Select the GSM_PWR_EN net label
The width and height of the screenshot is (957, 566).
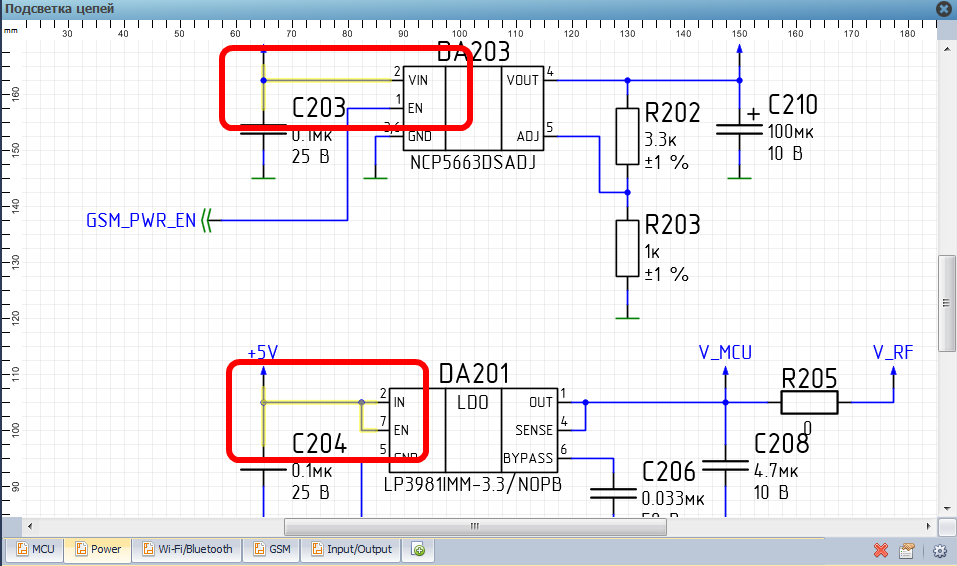[141, 220]
